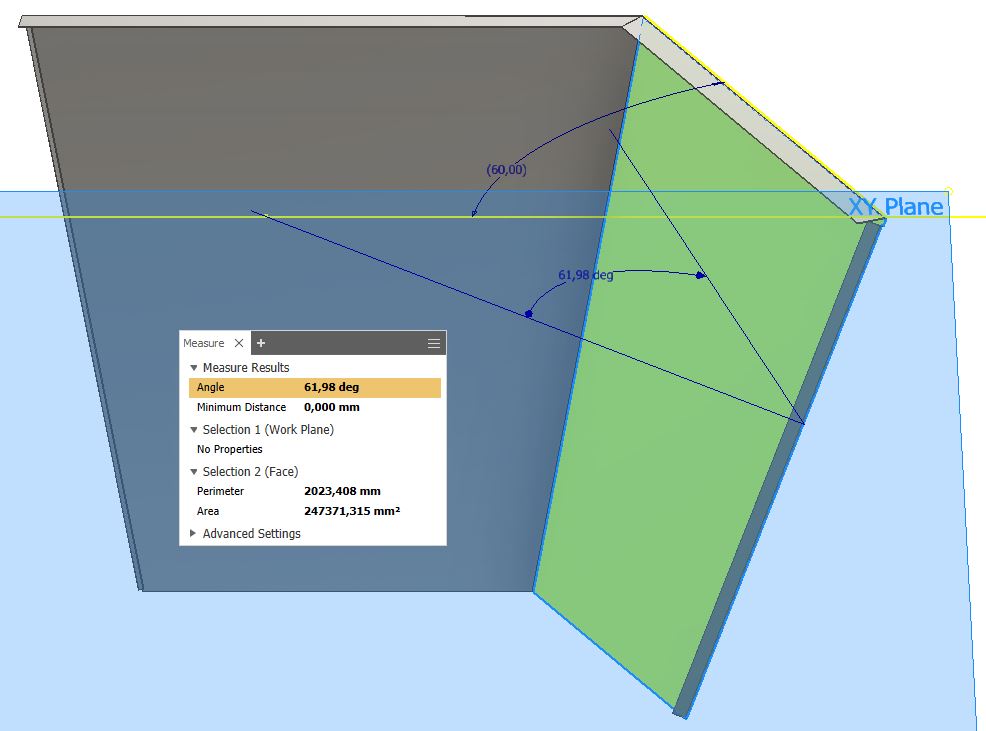
Task: Open the Measure panel hamburger menu
Action: click(433, 343)
